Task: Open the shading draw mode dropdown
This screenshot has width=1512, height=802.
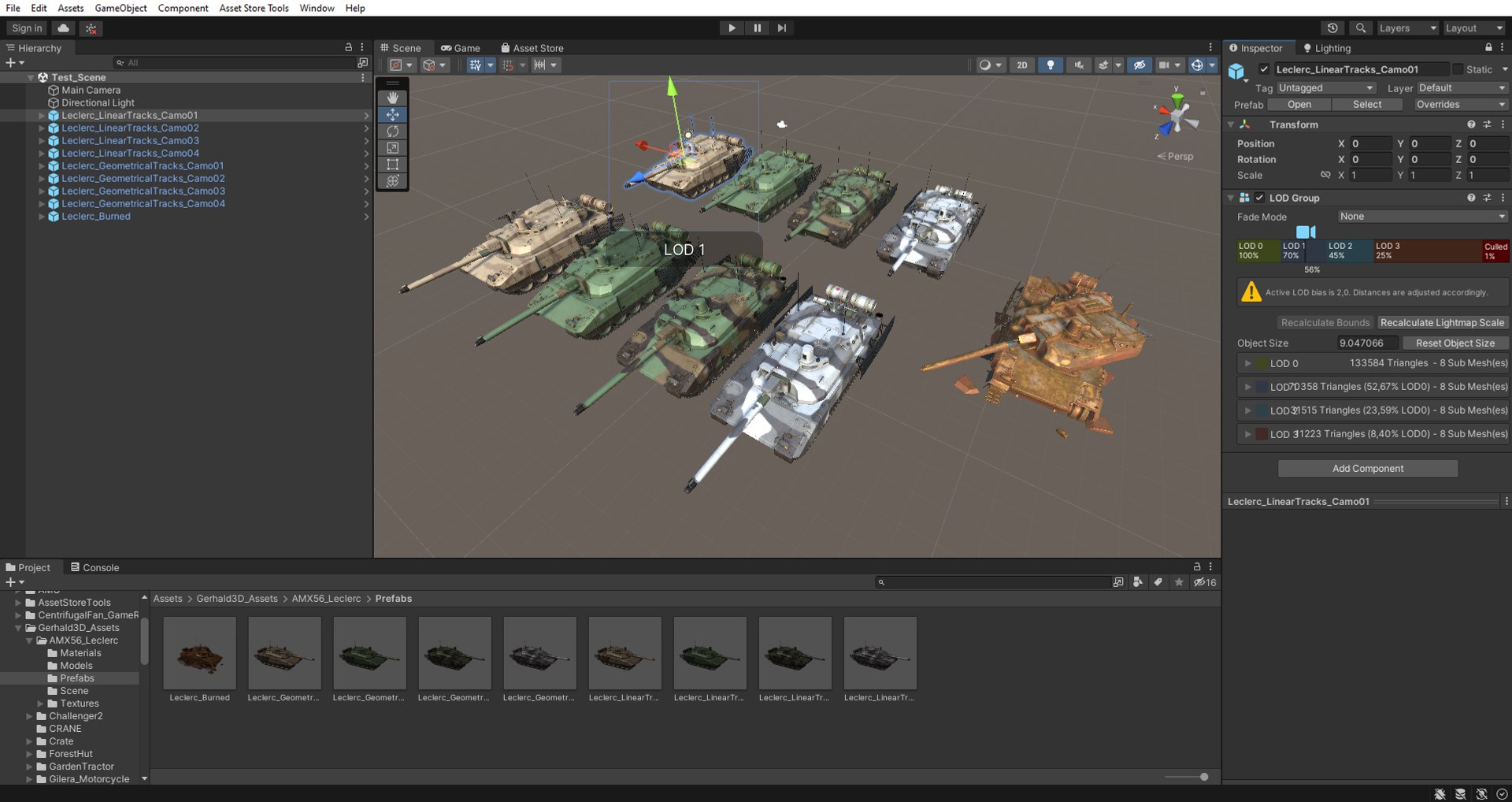Action: pyautogui.click(x=990, y=65)
